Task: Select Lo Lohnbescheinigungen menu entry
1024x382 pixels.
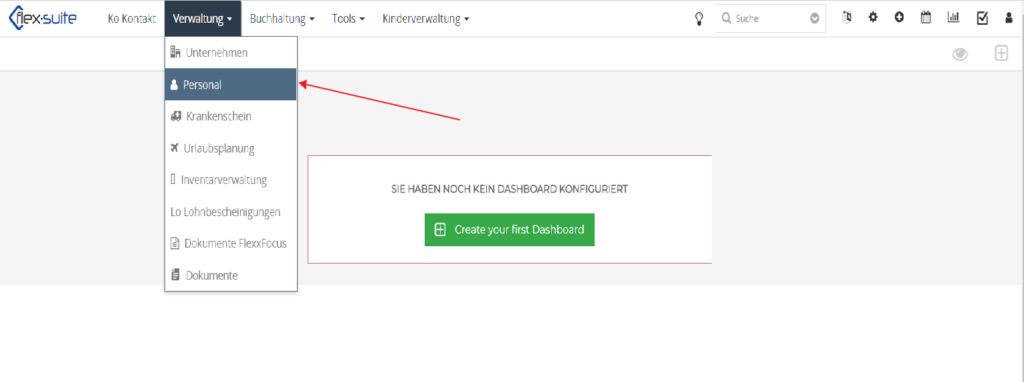Action: click(231, 212)
